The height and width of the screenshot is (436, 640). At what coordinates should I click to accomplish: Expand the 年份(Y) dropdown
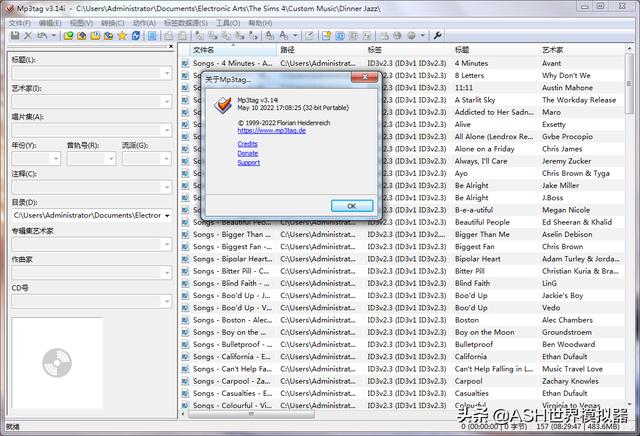(56, 159)
